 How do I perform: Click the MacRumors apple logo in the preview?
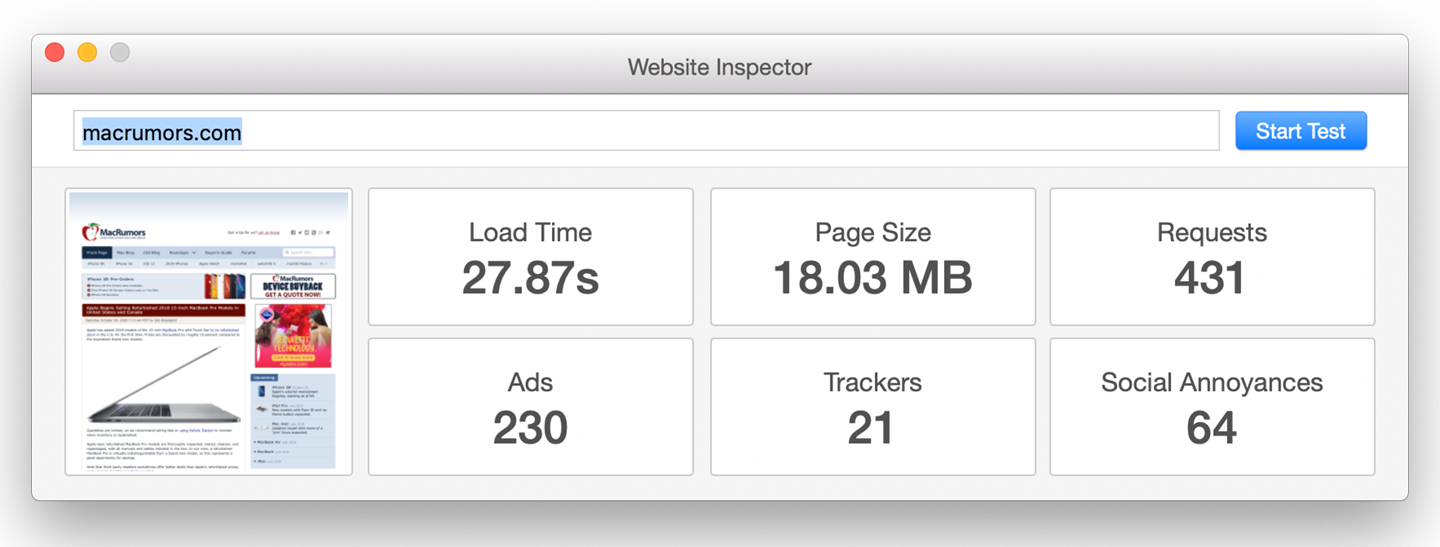pos(90,233)
